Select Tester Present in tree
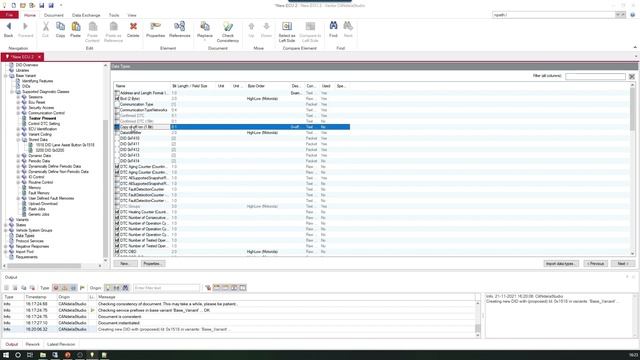 (x=42, y=118)
